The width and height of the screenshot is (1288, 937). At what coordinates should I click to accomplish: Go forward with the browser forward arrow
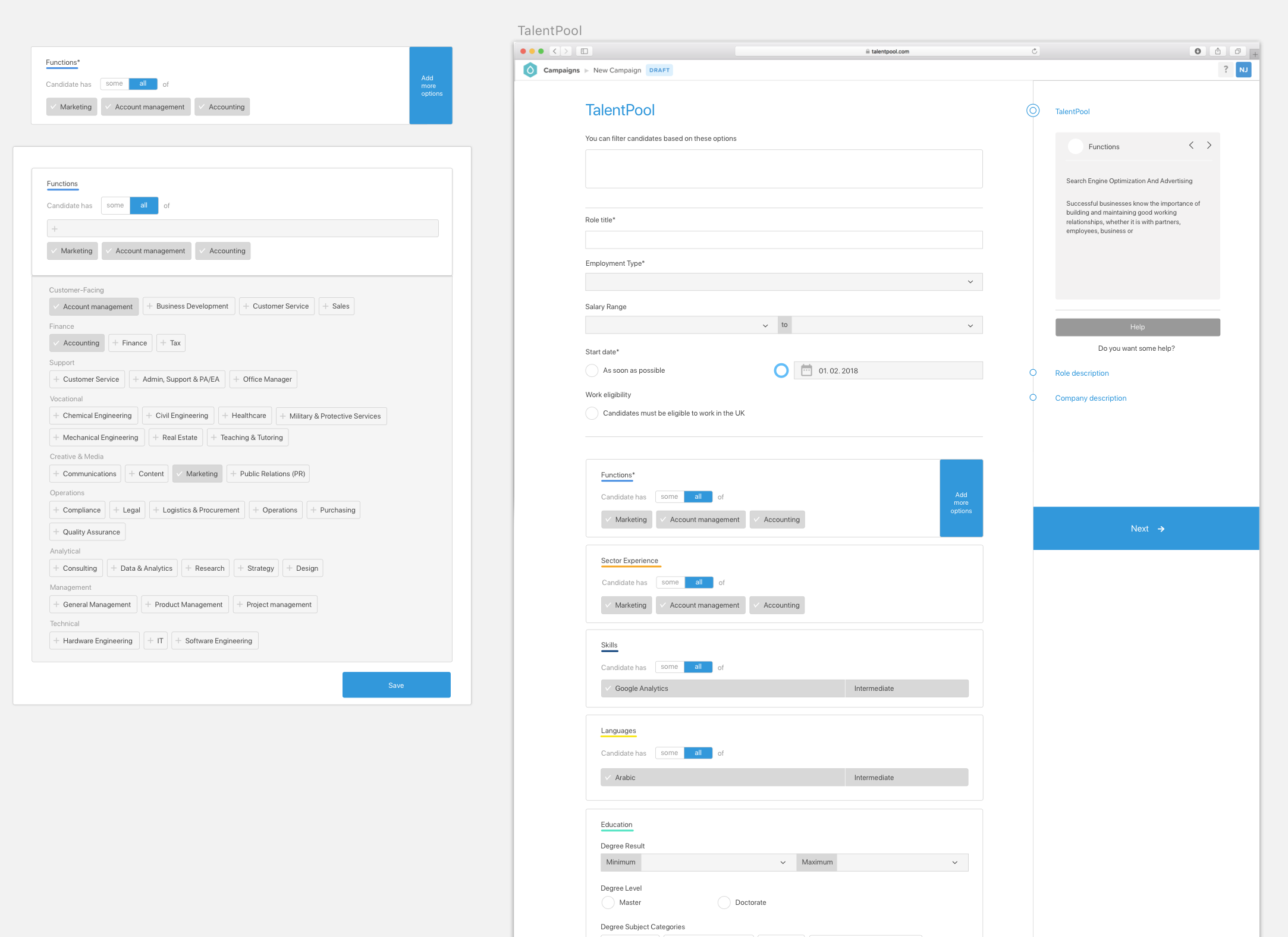(566, 51)
